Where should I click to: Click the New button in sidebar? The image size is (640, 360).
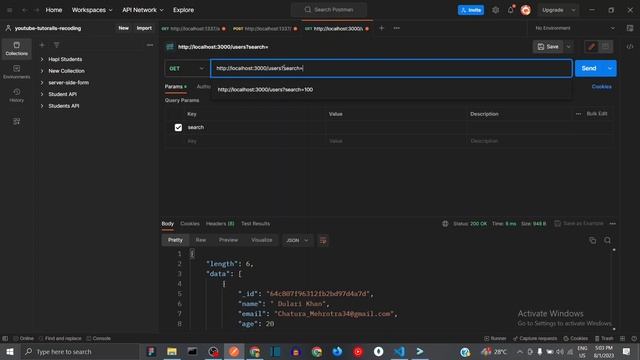(123, 28)
